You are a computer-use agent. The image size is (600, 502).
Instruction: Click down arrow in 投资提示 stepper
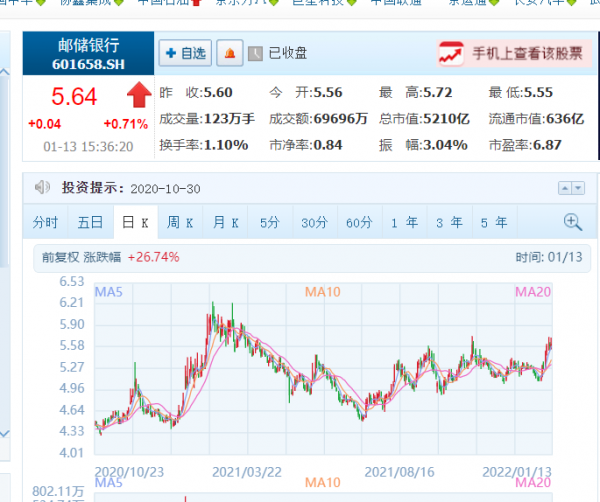click(x=578, y=188)
